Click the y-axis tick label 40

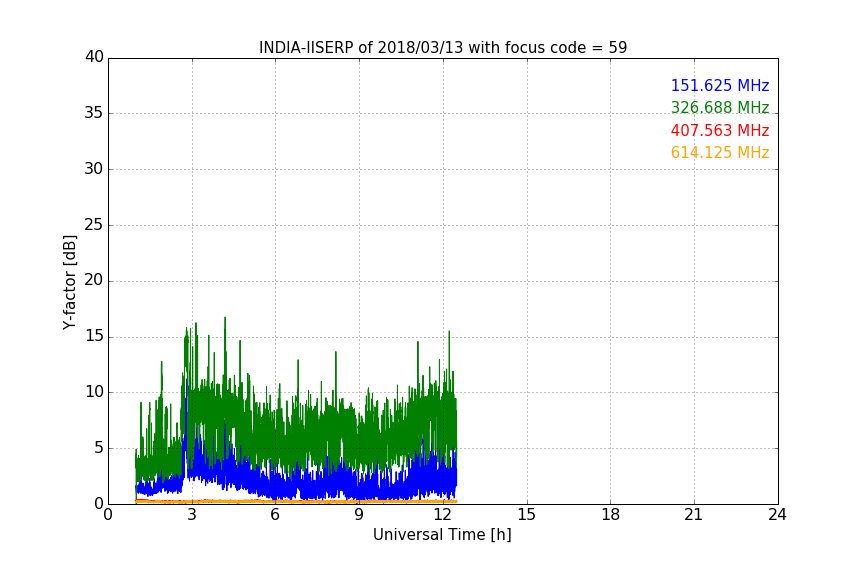click(x=94, y=57)
